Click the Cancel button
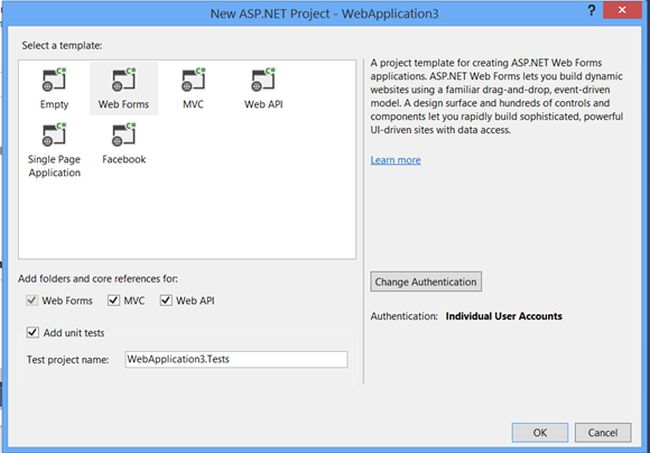 click(603, 433)
